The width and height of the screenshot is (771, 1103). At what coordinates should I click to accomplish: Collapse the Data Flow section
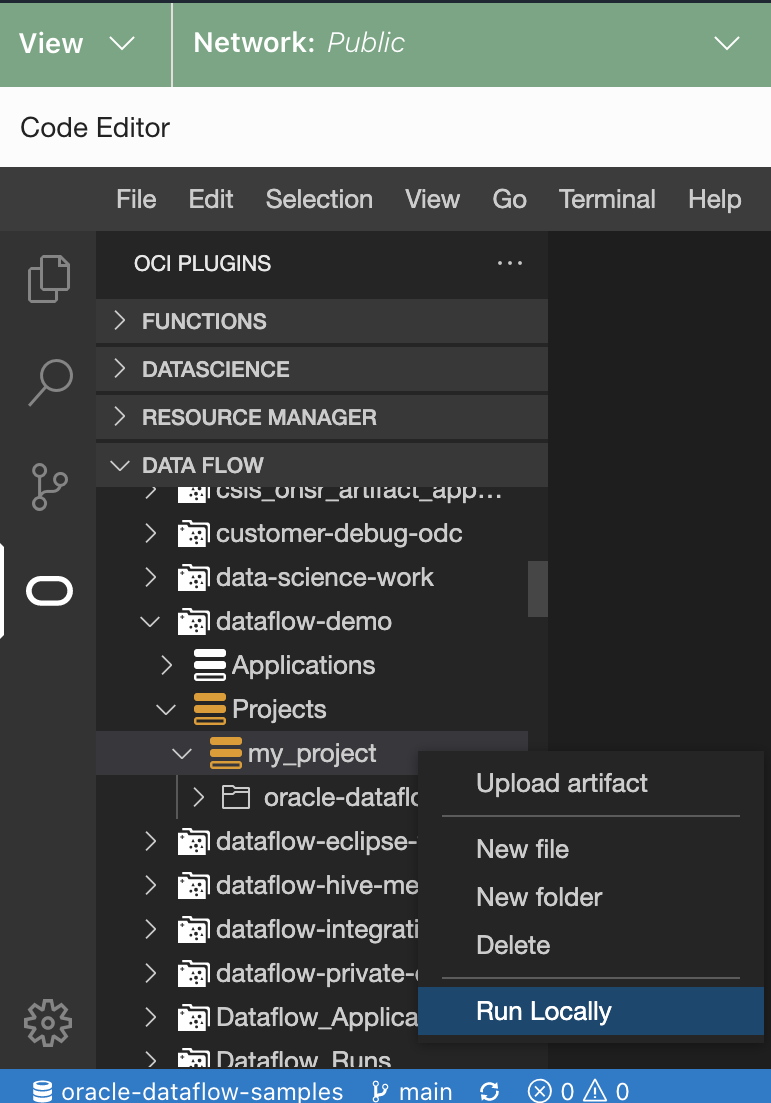click(x=202, y=465)
